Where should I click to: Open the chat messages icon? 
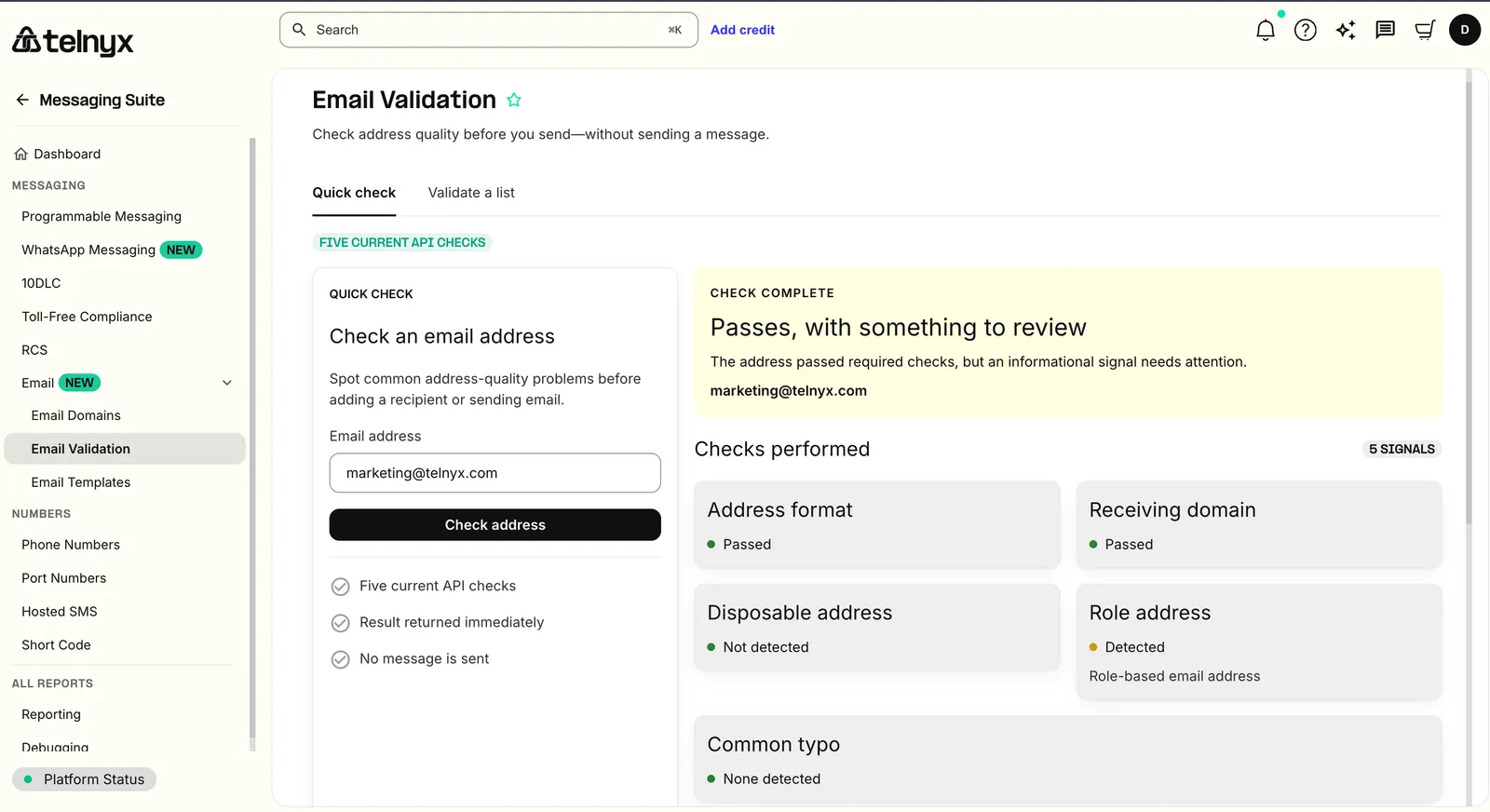point(1386,30)
